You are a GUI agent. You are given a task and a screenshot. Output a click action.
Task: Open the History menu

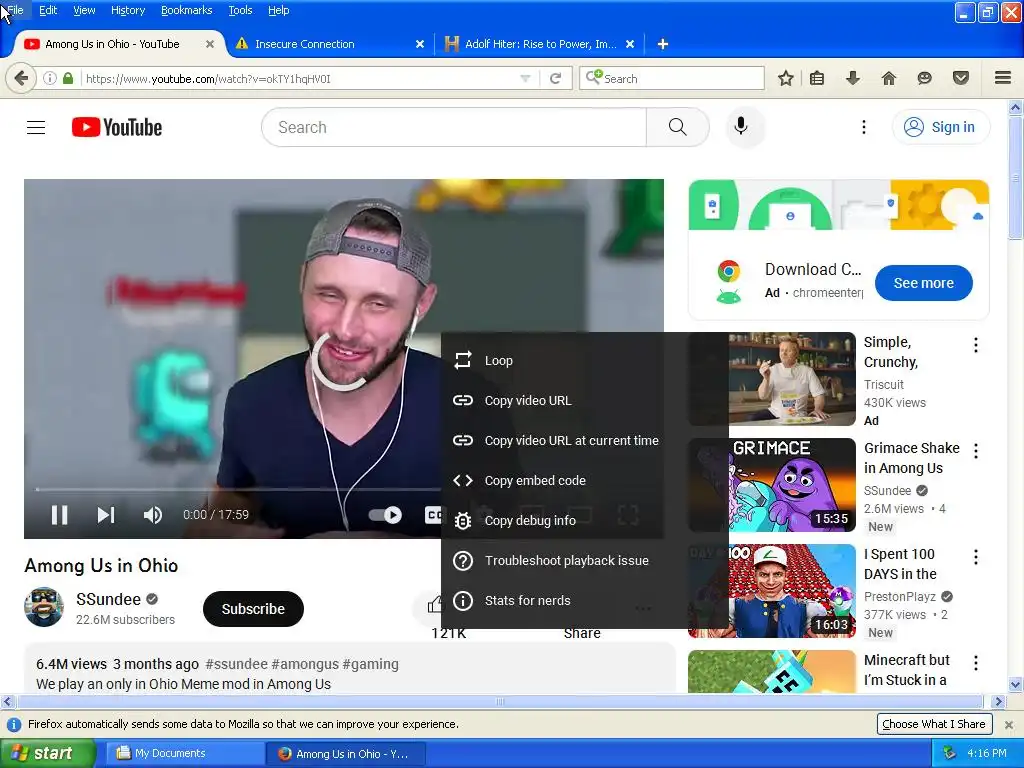pyautogui.click(x=128, y=10)
